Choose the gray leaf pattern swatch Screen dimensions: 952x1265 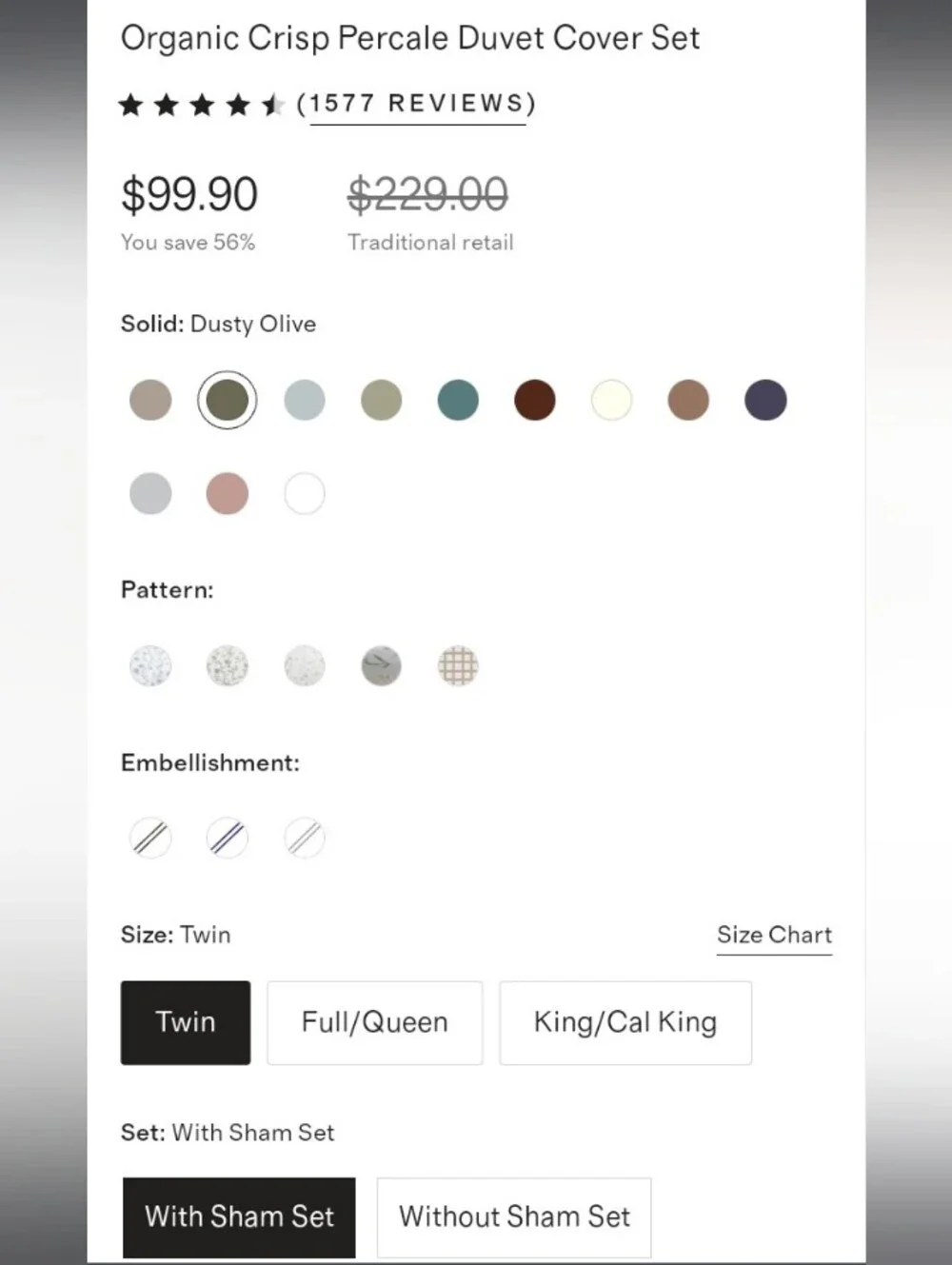point(381,666)
